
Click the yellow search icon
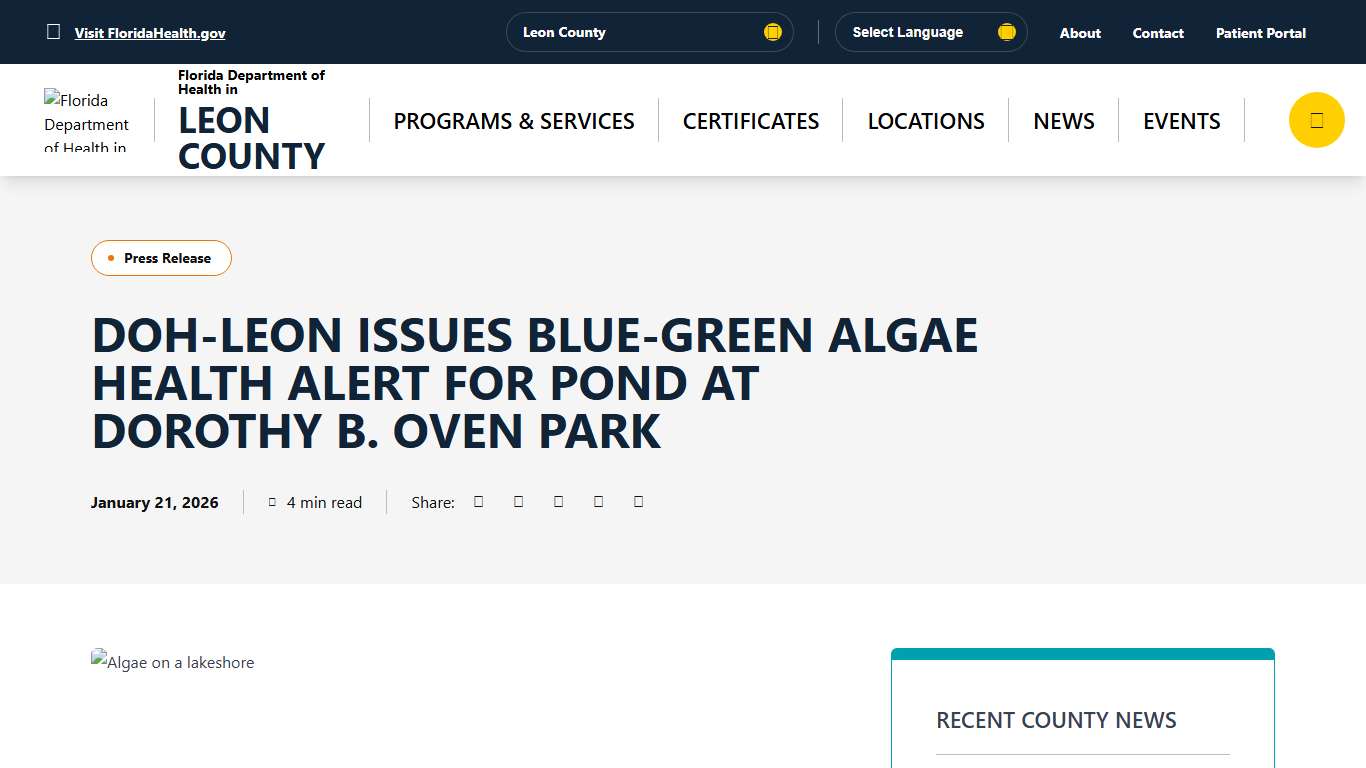pos(1316,119)
